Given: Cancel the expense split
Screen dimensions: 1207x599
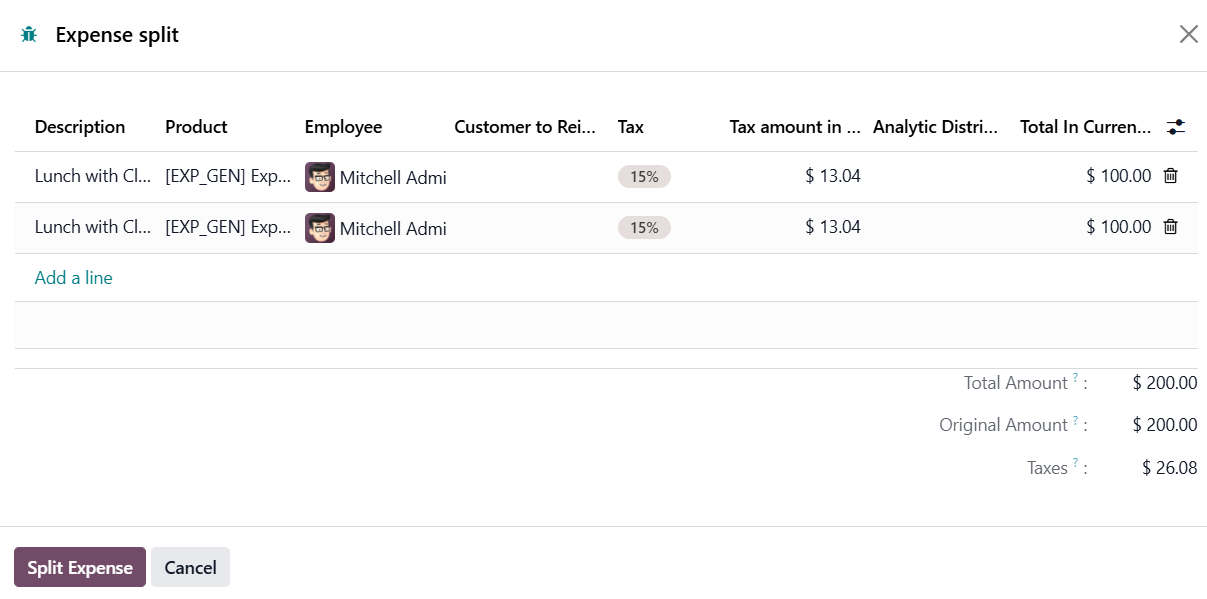Looking at the screenshot, I should (x=190, y=567).
